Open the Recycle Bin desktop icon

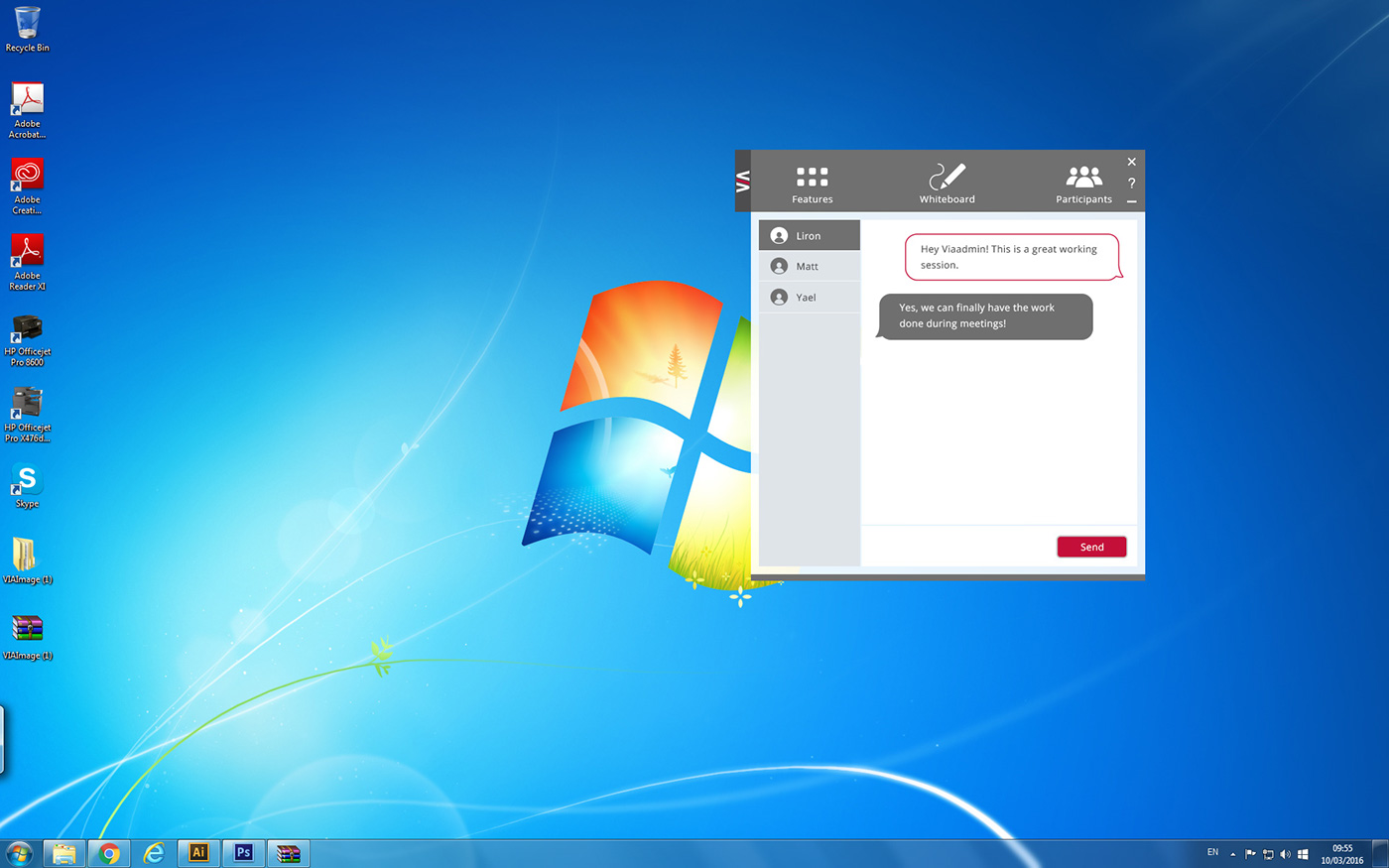pos(28,30)
